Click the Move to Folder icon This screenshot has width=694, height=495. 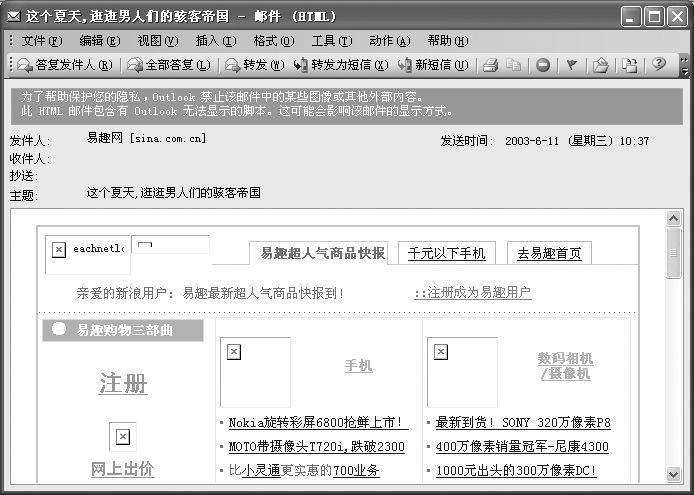click(x=601, y=65)
